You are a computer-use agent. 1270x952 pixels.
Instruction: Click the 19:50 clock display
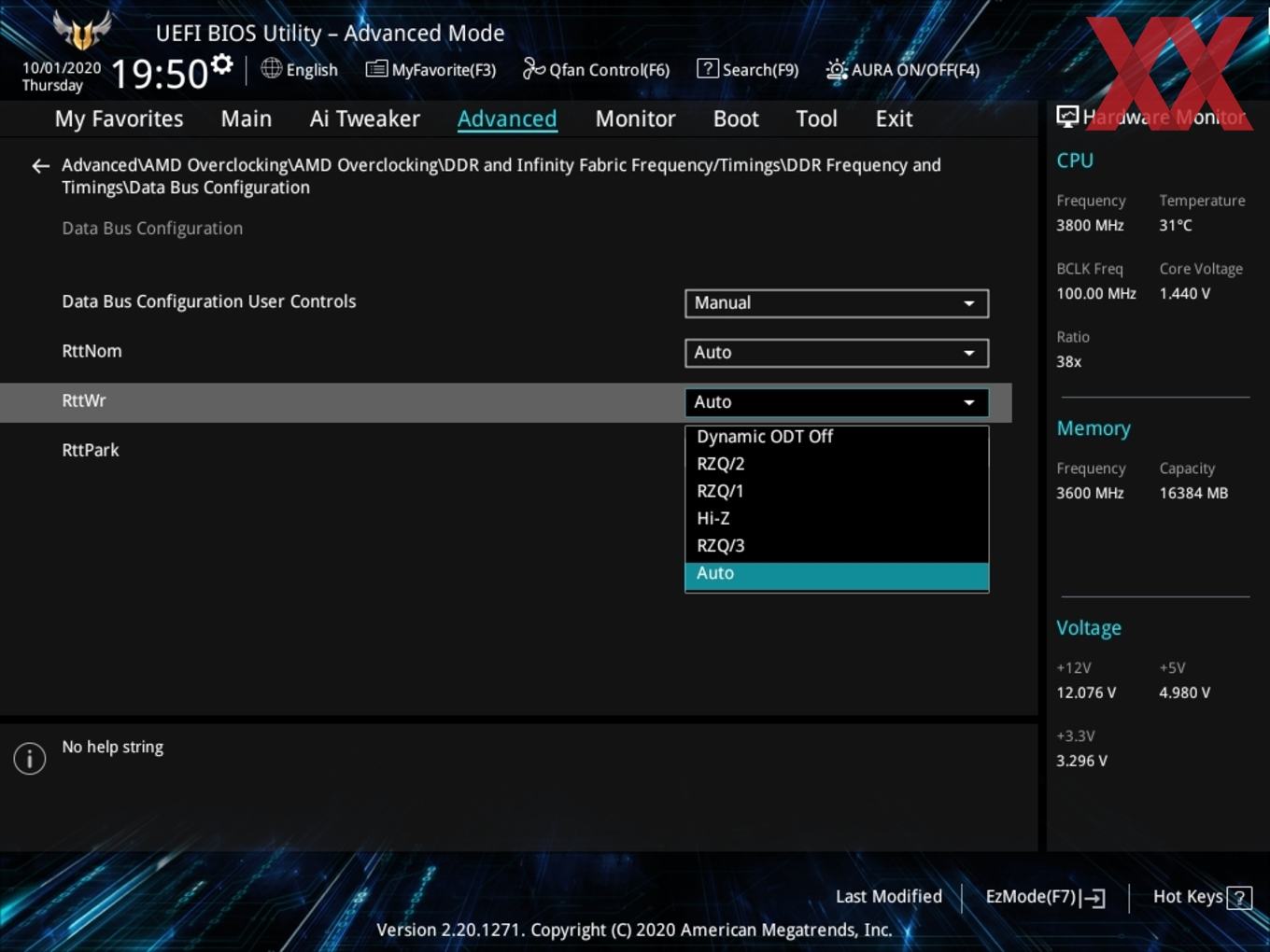click(x=160, y=74)
